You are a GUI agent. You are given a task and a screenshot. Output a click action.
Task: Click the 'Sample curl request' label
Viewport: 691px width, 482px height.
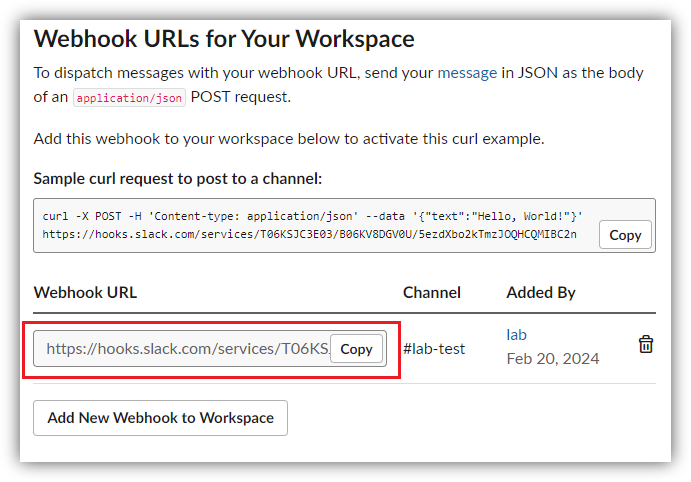[x=178, y=179]
